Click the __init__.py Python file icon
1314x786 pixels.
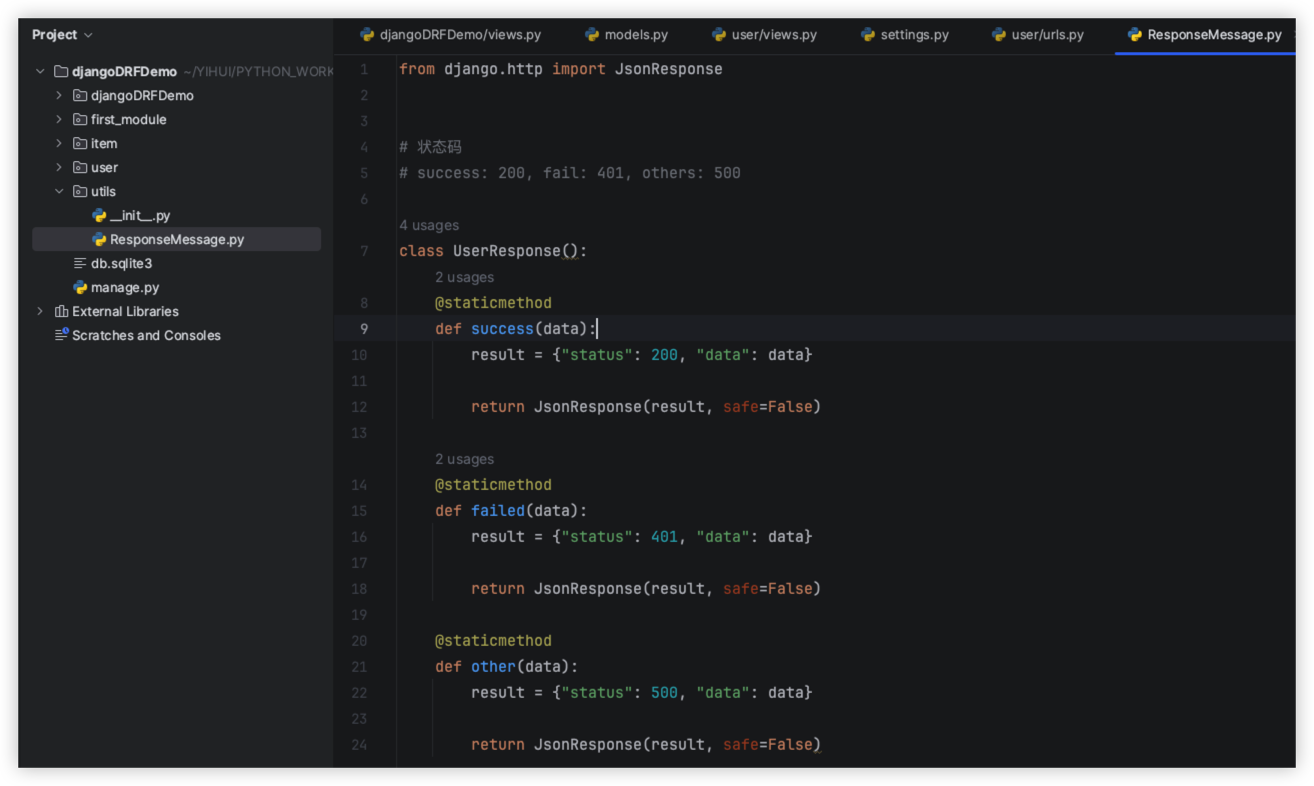pos(99,216)
